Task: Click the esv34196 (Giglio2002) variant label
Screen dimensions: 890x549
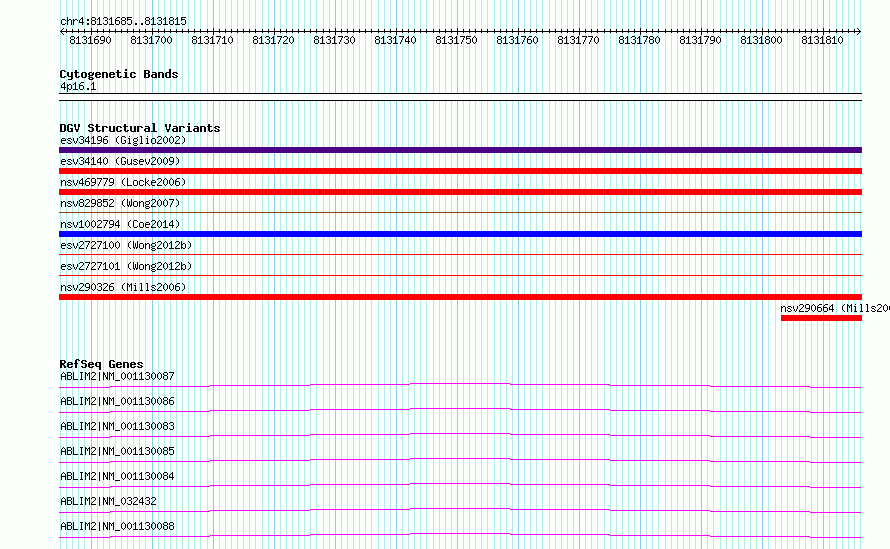Action: 123,140
